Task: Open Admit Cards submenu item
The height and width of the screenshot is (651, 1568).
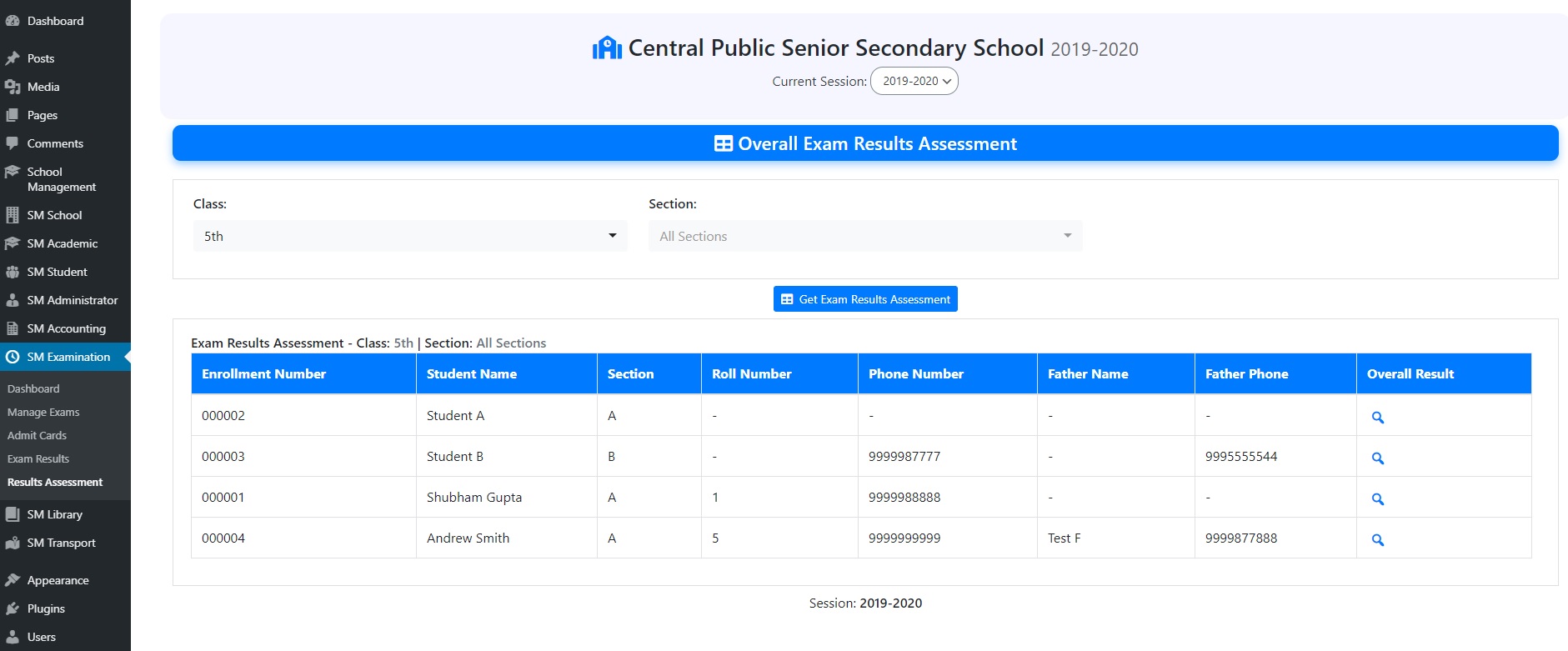Action: pos(37,435)
